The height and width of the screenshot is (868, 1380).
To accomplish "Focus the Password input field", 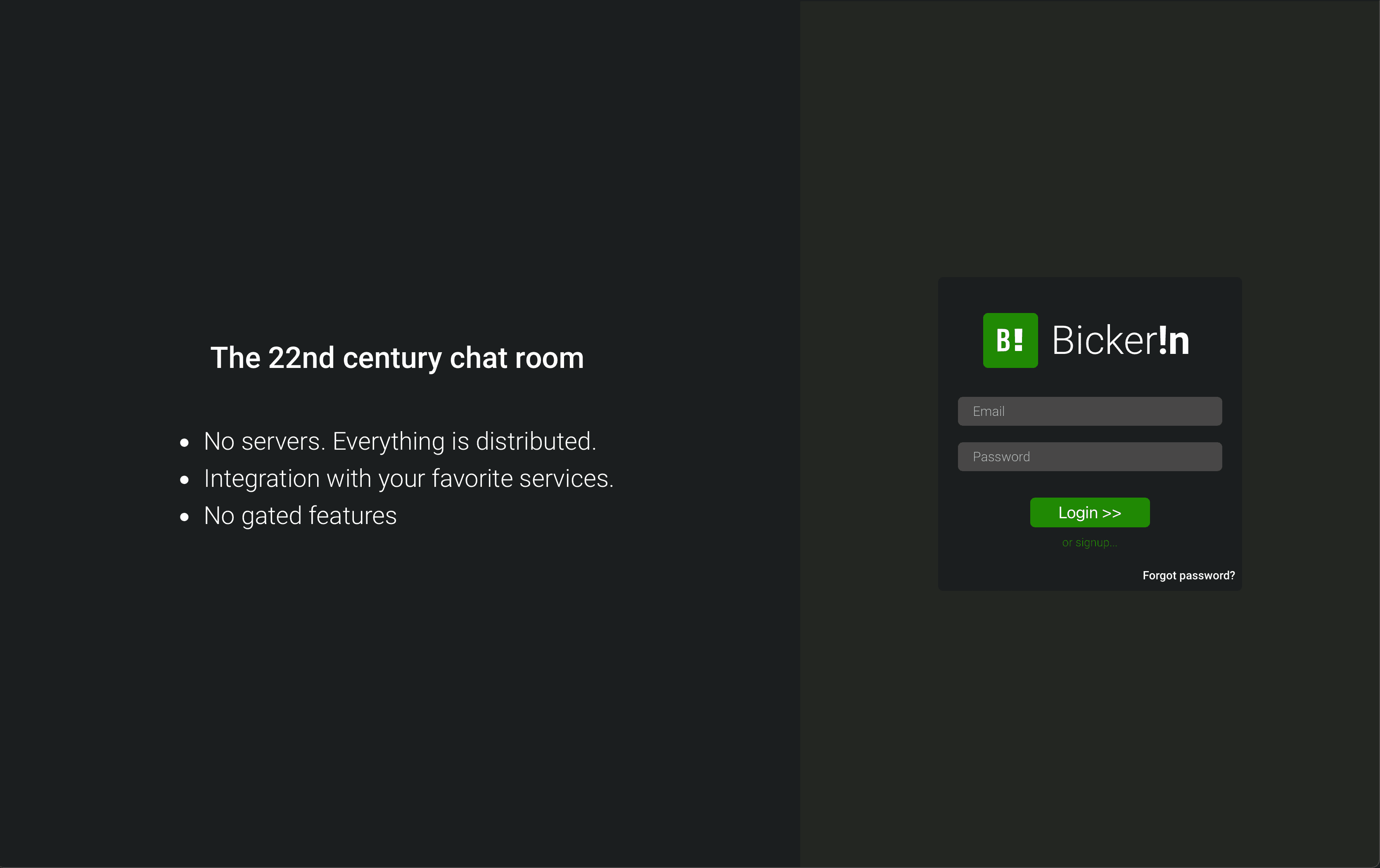I will pyautogui.click(x=1089, y=457).
